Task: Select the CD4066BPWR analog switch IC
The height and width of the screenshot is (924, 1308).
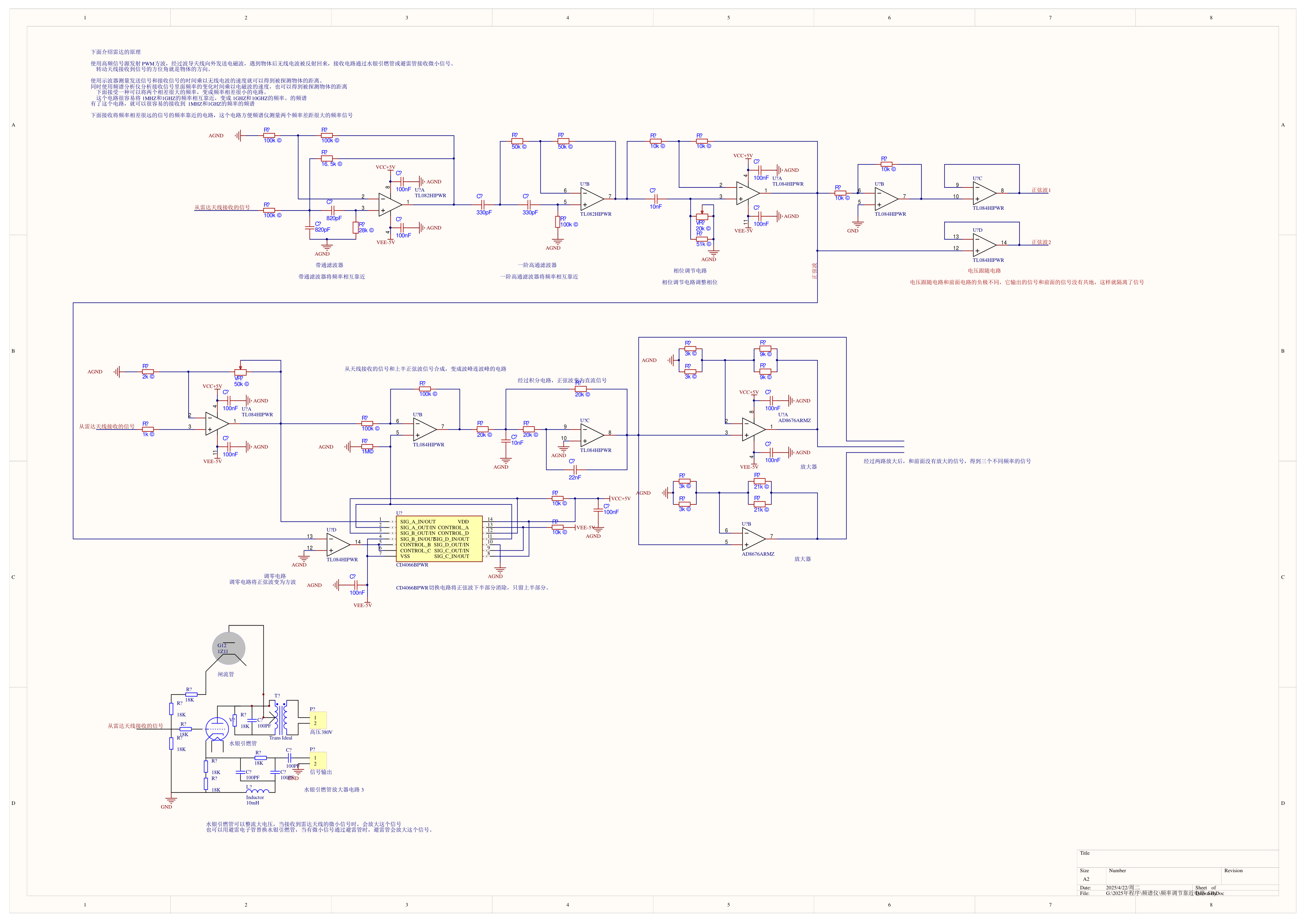Action: click(439, 539)
